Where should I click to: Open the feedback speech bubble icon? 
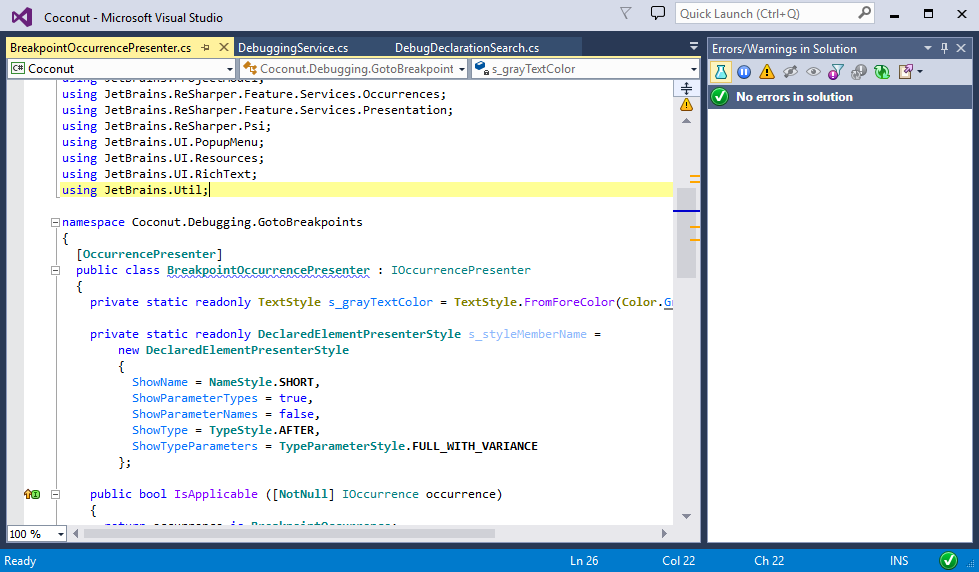point(657,13)
